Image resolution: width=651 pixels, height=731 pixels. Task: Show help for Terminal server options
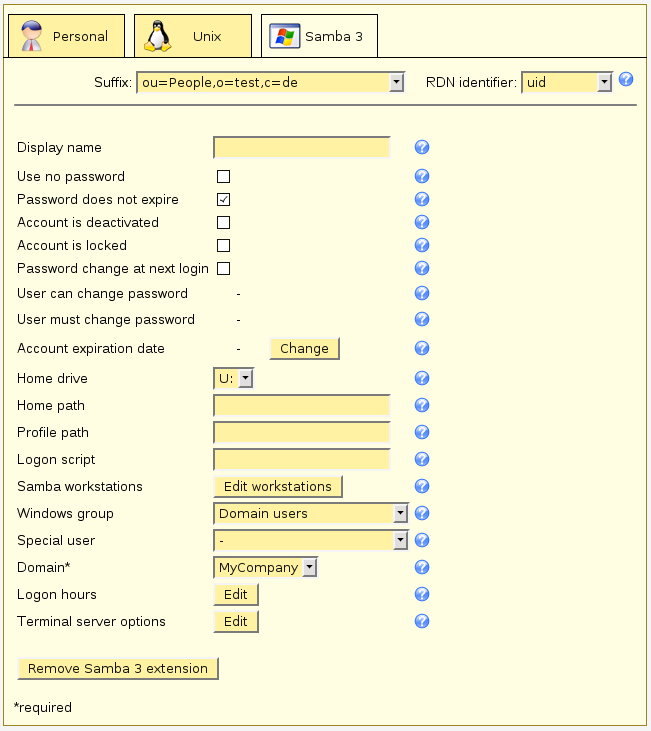coord(422,622)
